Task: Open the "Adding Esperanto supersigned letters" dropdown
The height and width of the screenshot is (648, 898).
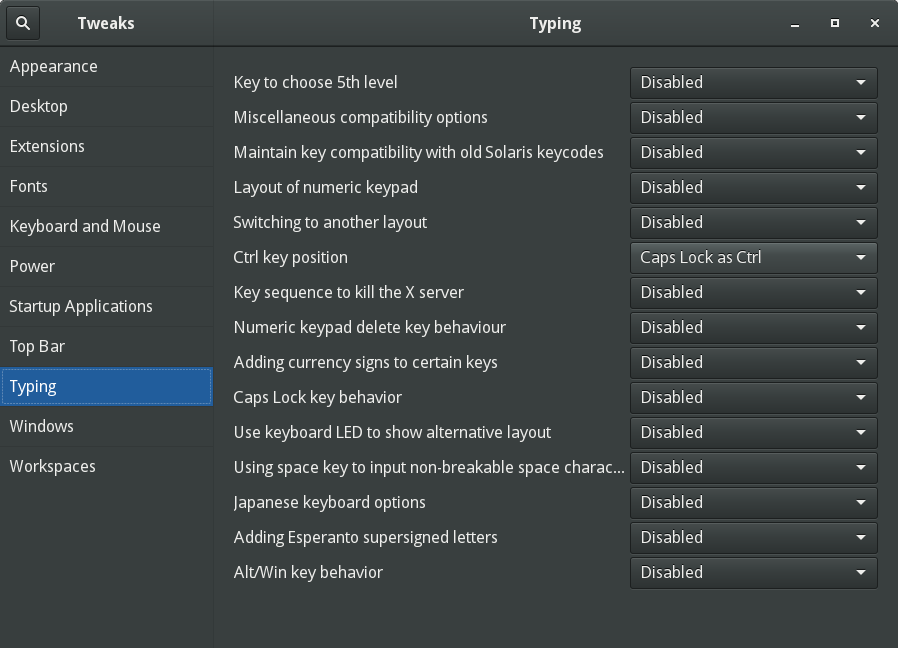Action: click(753, 537)
